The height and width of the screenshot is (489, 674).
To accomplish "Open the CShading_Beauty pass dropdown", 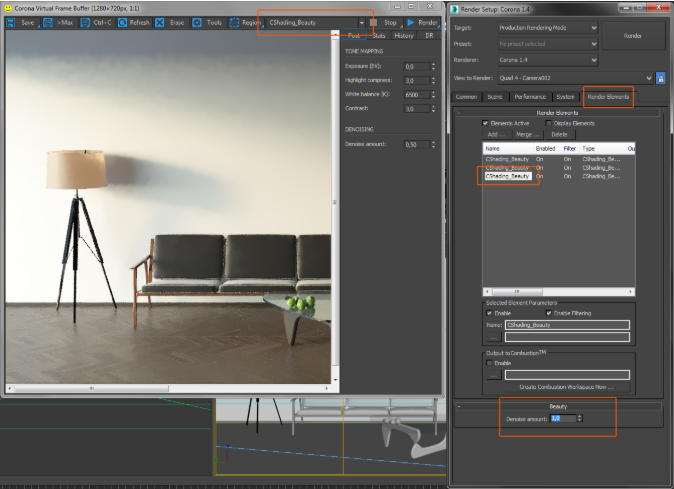I will (x=316, y=22).
